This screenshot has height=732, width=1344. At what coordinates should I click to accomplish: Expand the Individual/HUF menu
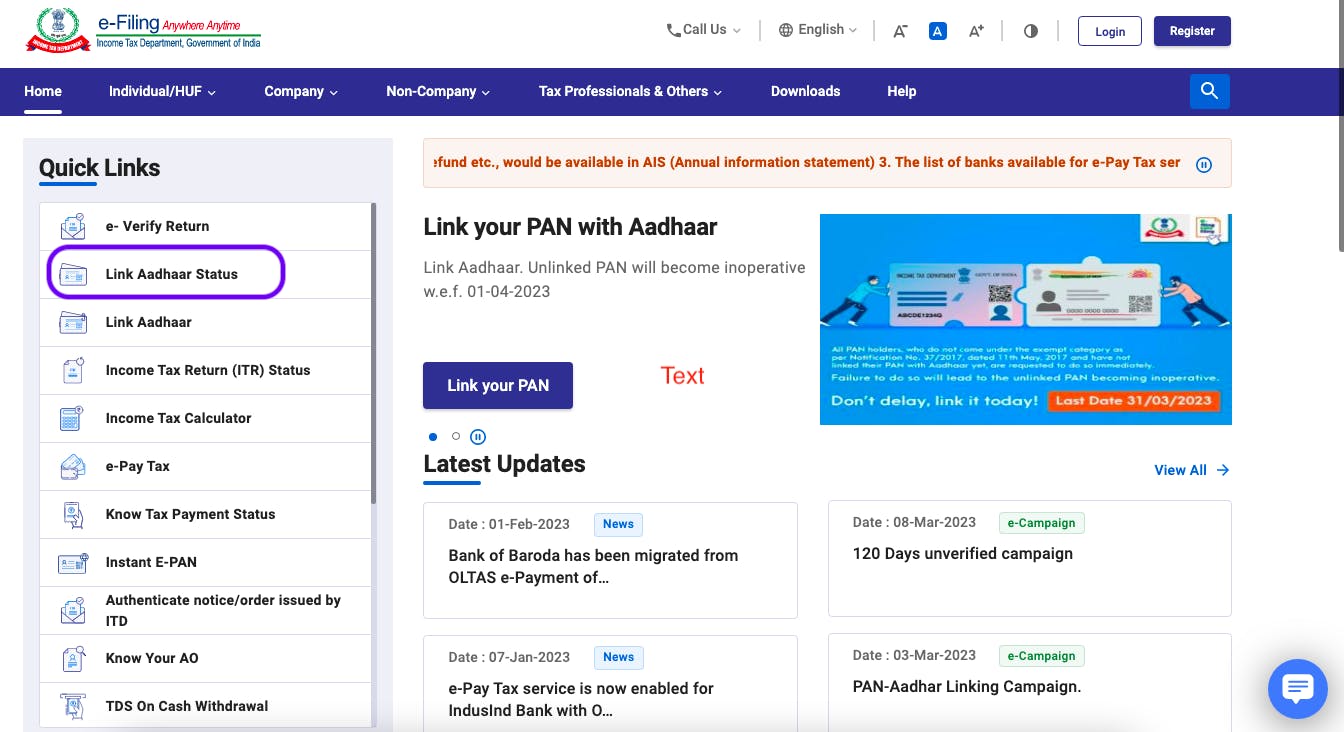(x=163, y=91)
